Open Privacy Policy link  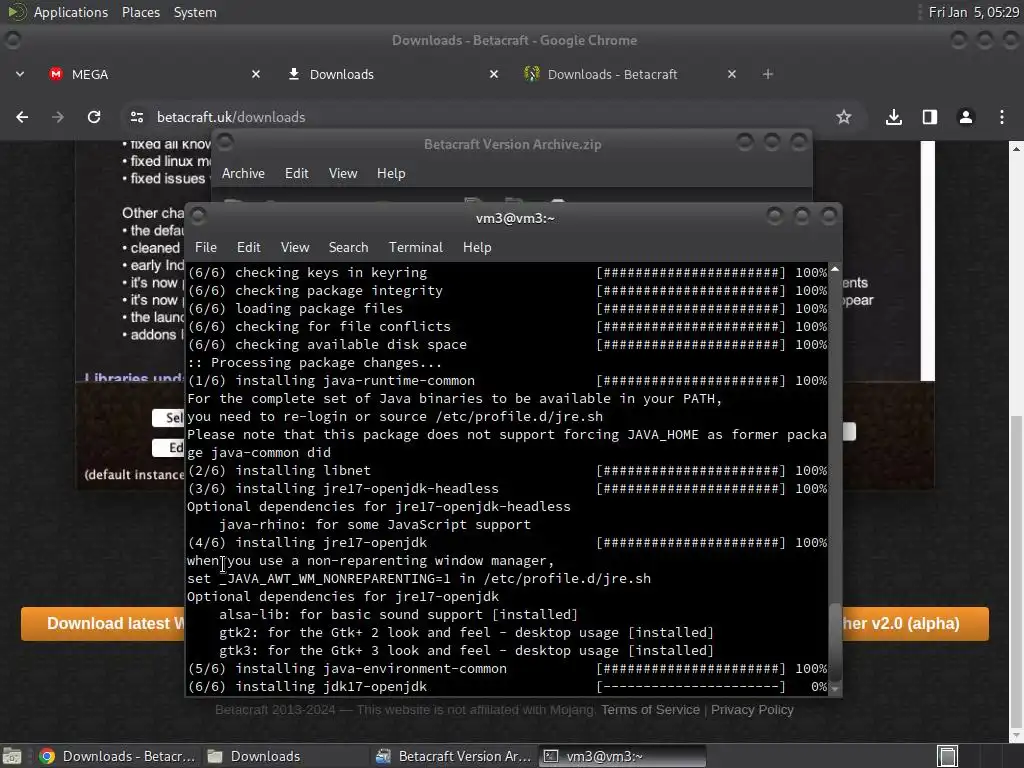click(752, 710)
